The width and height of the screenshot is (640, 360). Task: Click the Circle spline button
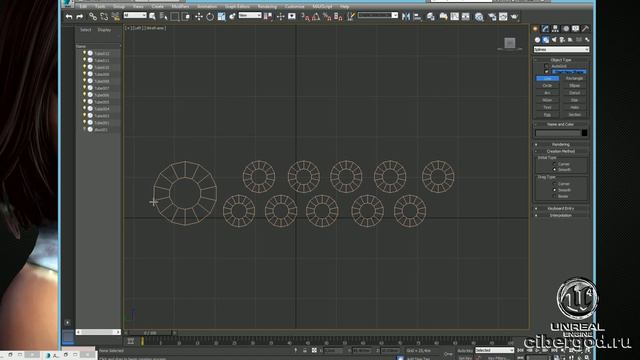tap(547, 86)
